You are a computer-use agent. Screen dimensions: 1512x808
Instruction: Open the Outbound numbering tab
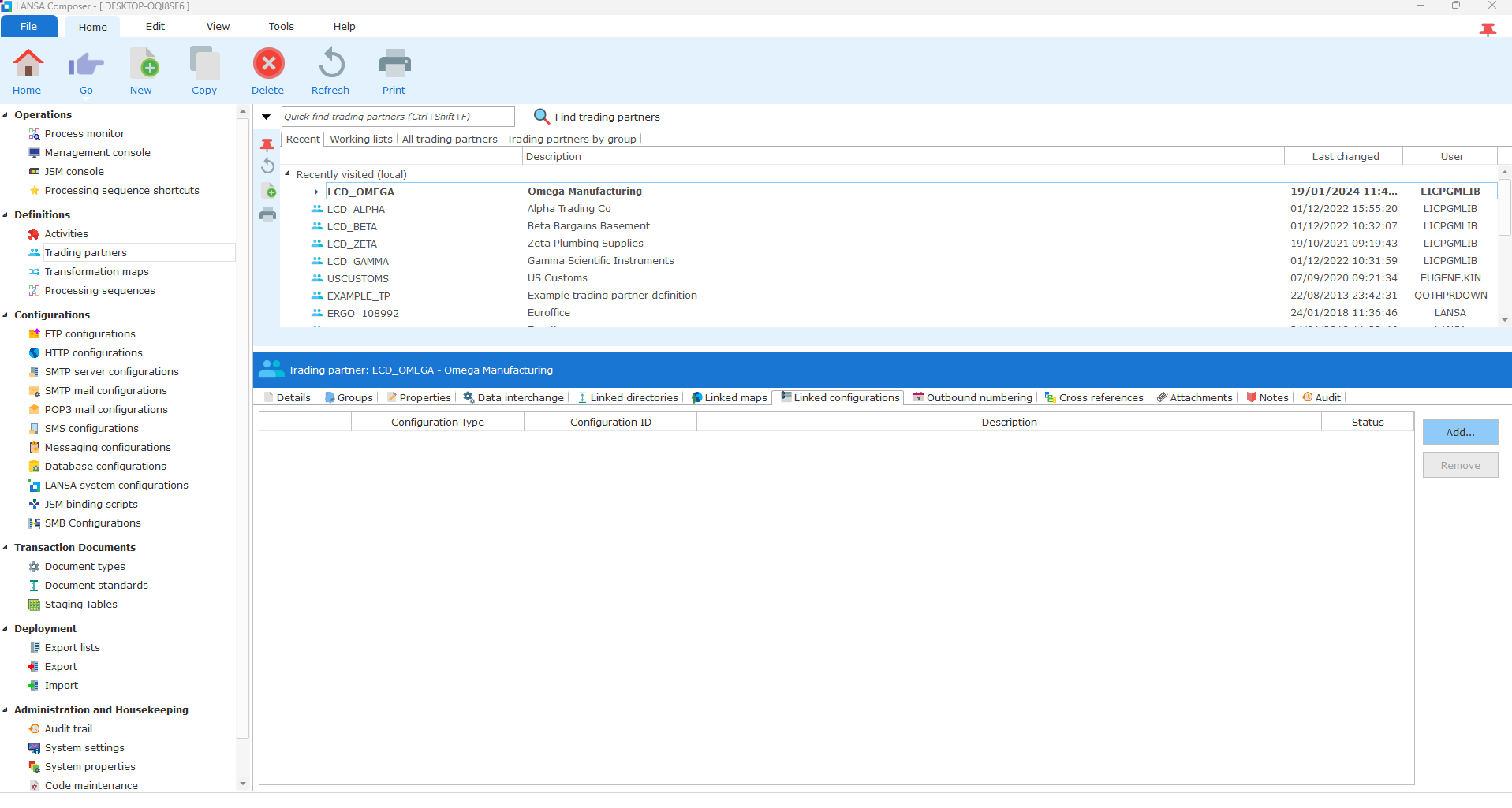point(973,398)
